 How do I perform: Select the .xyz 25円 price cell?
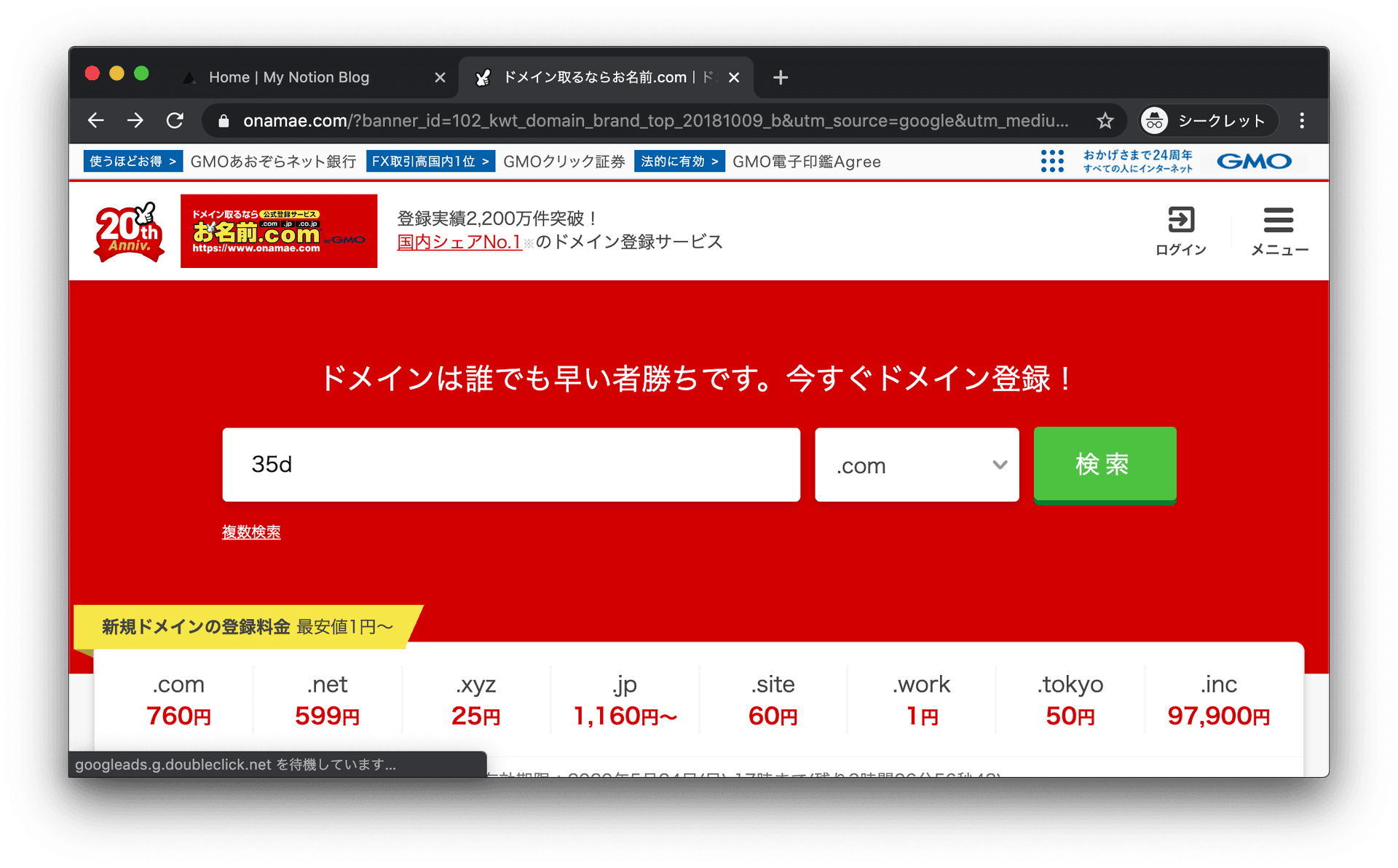[476, 700]
